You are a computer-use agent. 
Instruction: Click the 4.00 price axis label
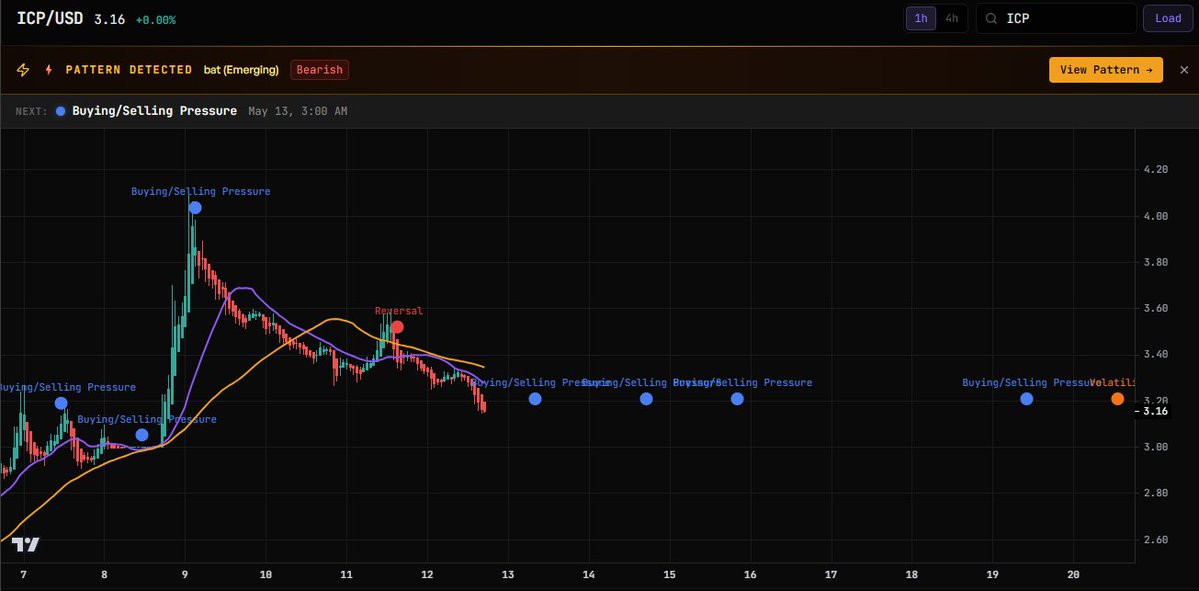pyautogui.click(x=1155, y=216)
